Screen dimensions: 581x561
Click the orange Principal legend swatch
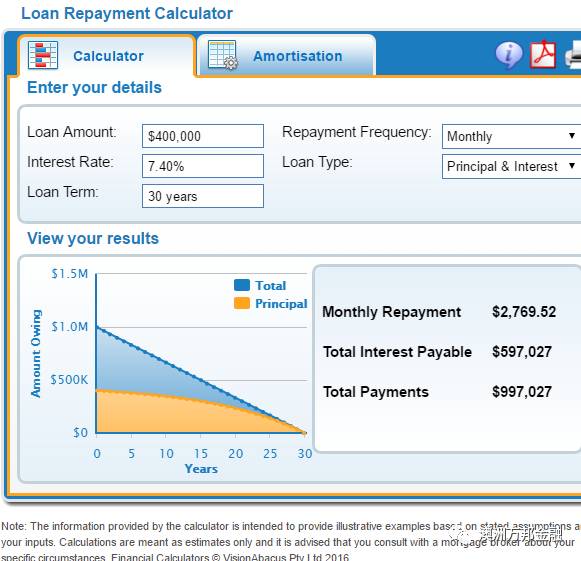tap(242, 303)
